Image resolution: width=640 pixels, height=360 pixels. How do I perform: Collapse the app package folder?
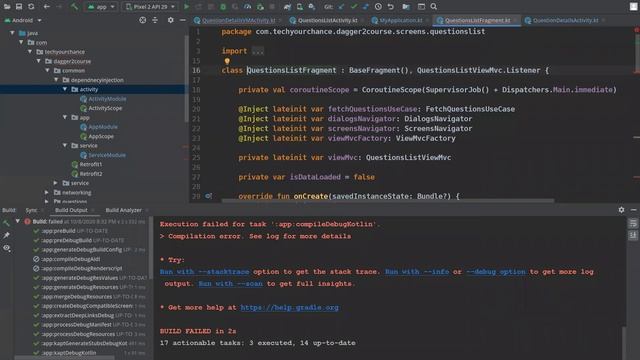65,117
